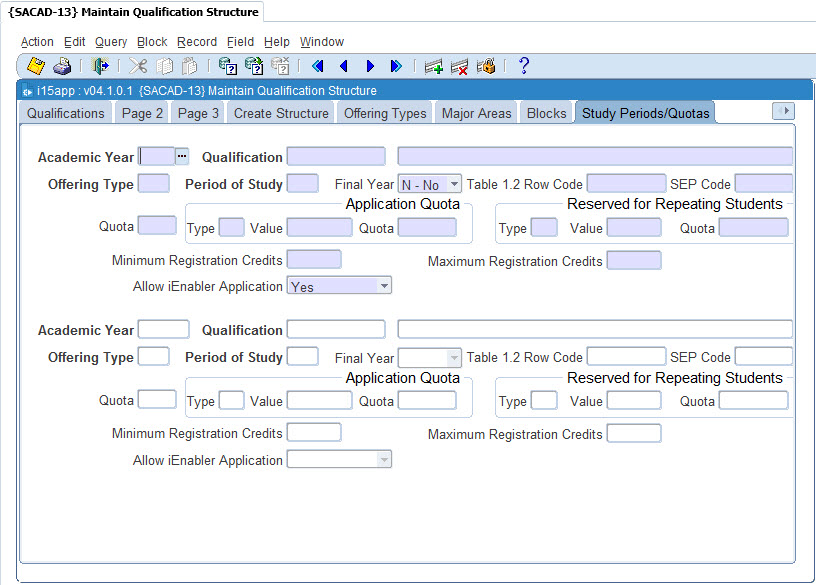Open the Block menu
This screenshot has width=816, height=585.
tap(152, 42)
